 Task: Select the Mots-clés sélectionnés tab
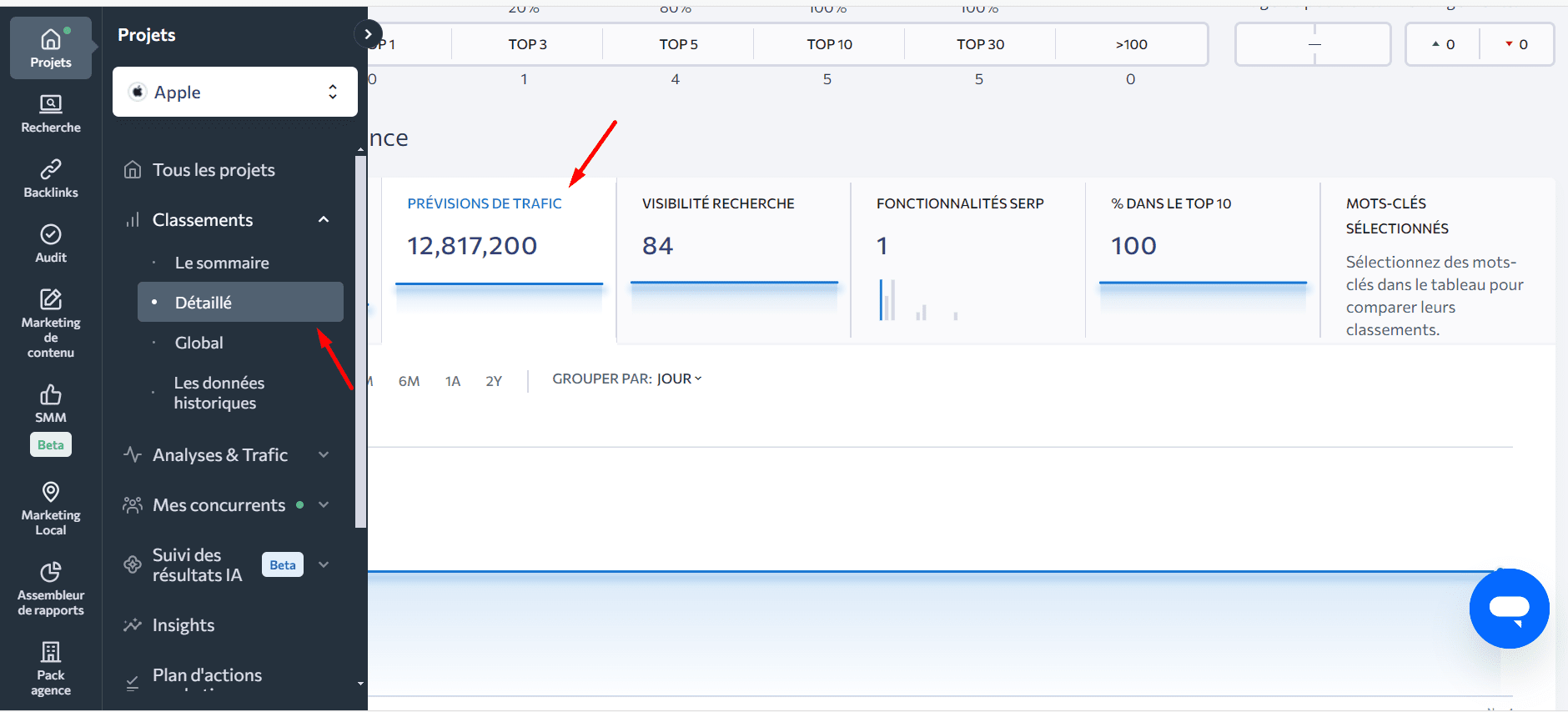click(x=1438, y=258)
